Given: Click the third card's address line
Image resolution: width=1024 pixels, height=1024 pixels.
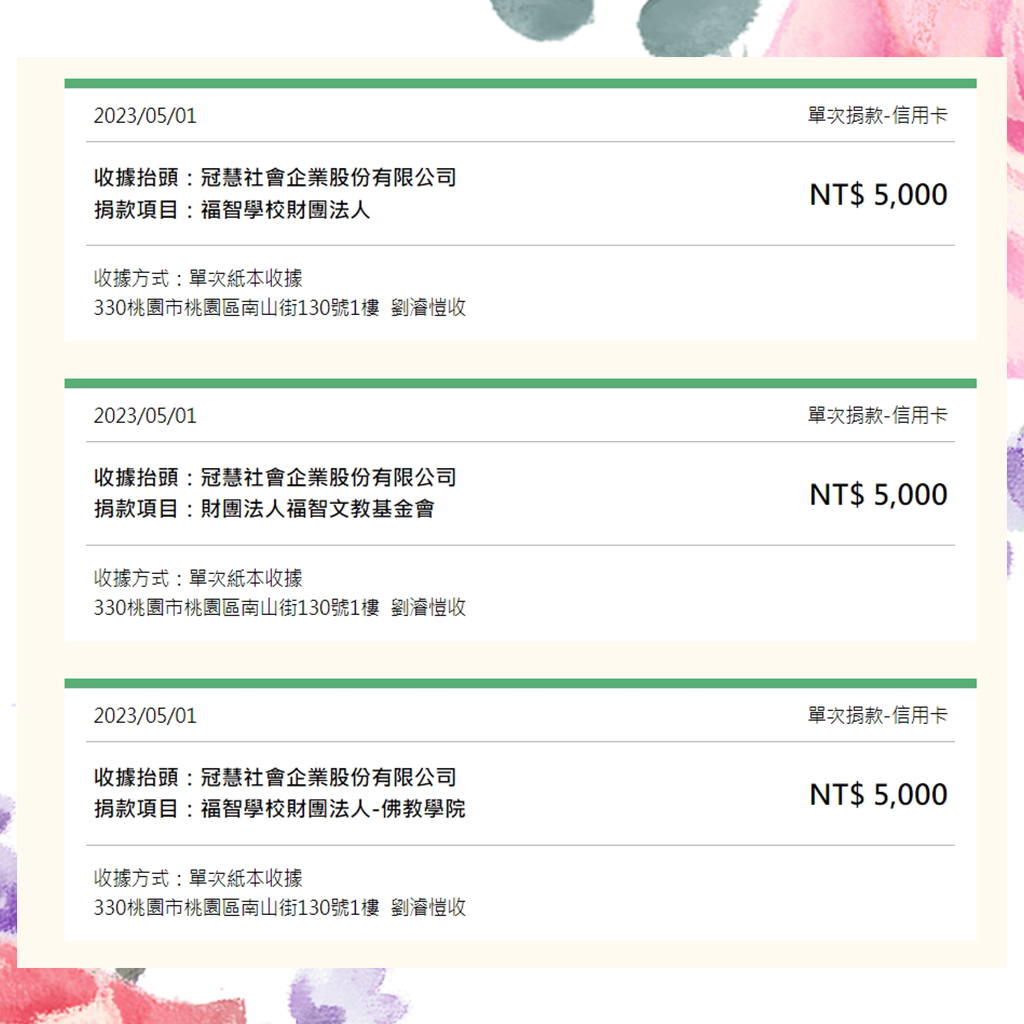Looking at the screenshot, I should [x=280, y=908].
